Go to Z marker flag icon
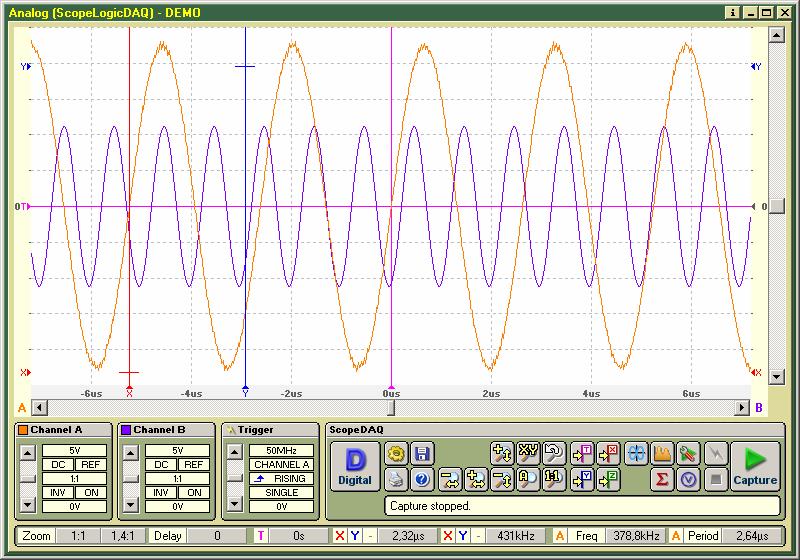The width and height of the screenshot is (800, 560). pos(608,479)
